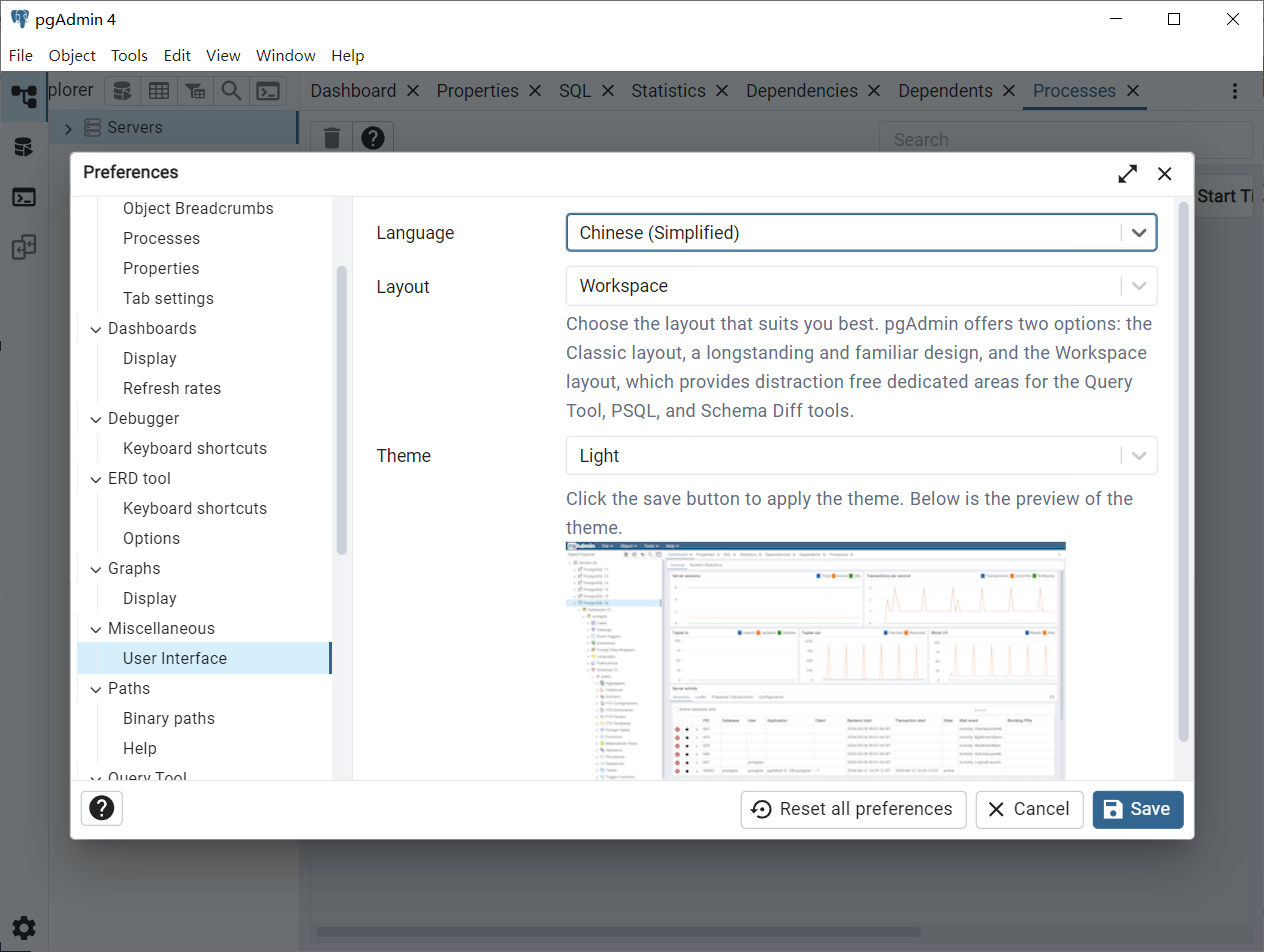Switch to the Dashboard tab
This screenshot has height=952, width=1264.
click(x=353, y=91)
